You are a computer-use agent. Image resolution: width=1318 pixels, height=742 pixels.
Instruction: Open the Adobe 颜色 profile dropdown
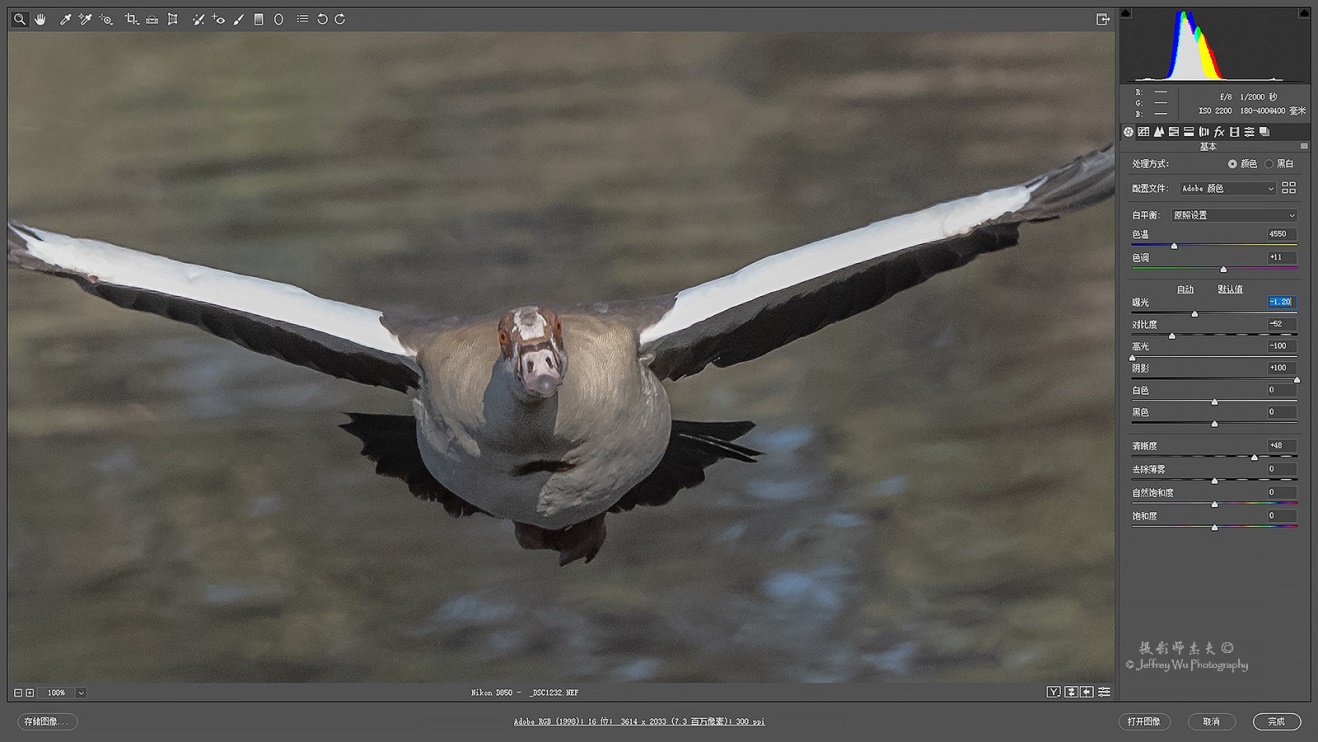click(1227, 188)
